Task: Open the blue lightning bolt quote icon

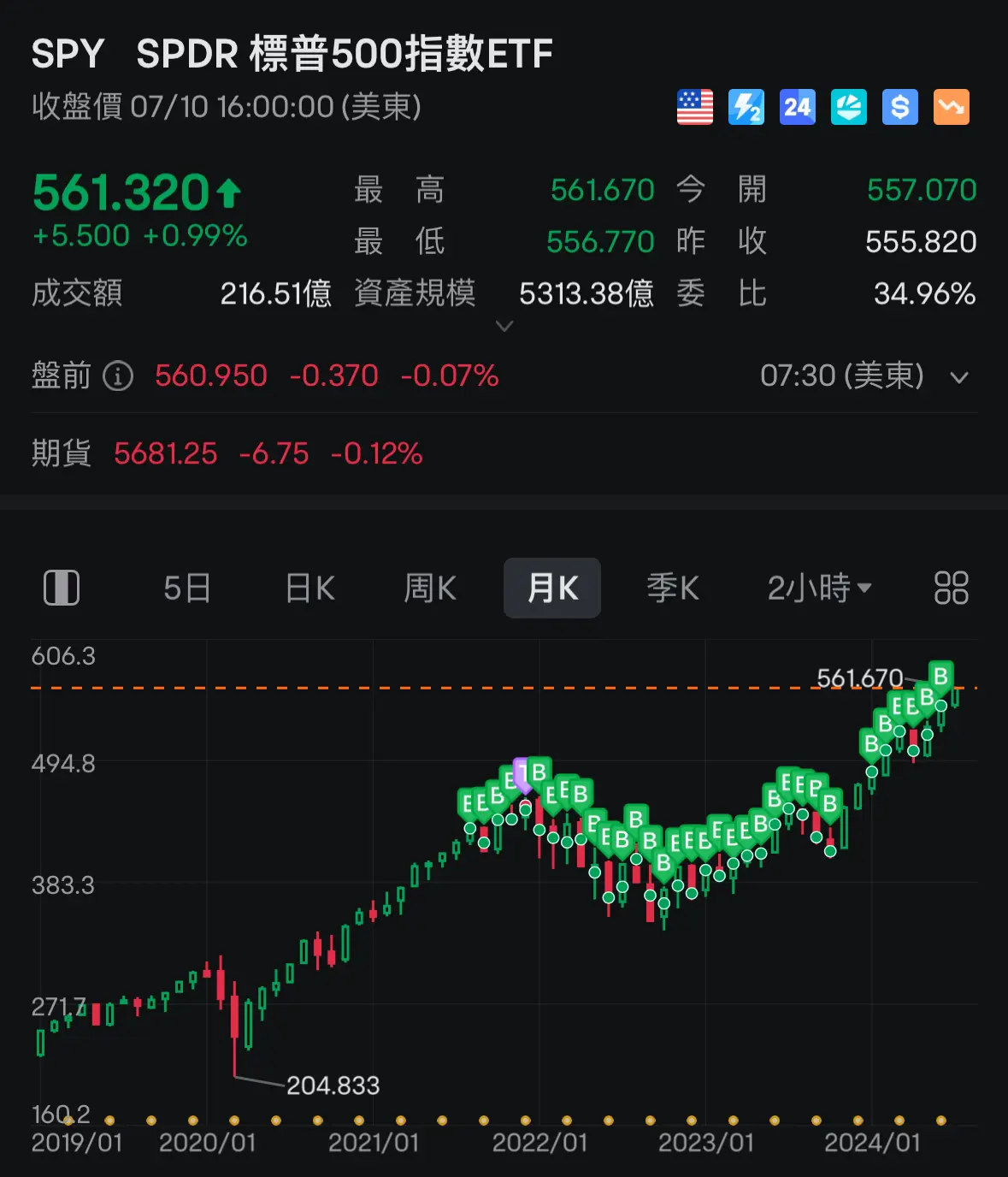Action: click(746, 108)
